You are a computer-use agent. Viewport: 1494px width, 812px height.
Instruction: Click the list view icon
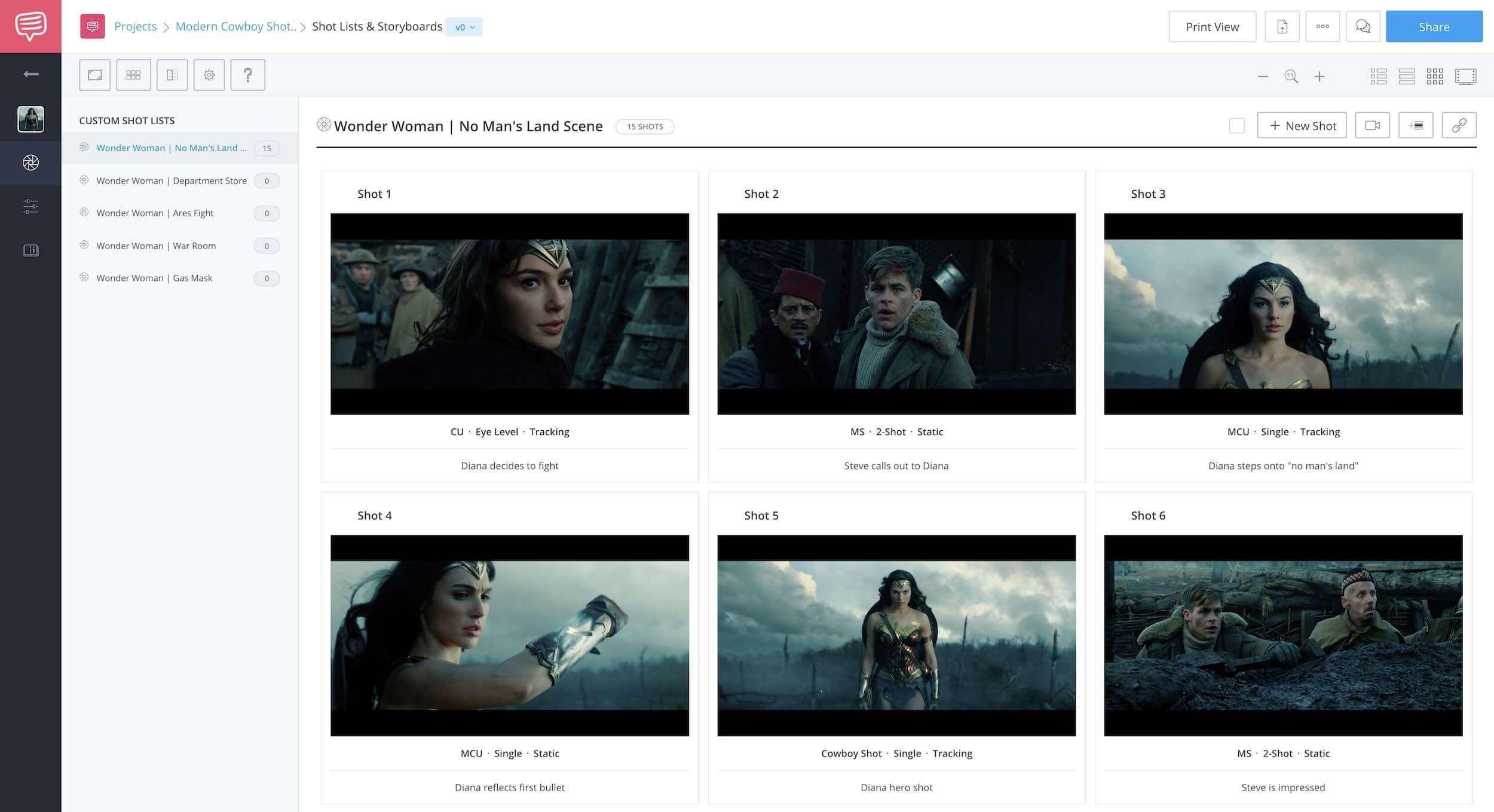1407,76
